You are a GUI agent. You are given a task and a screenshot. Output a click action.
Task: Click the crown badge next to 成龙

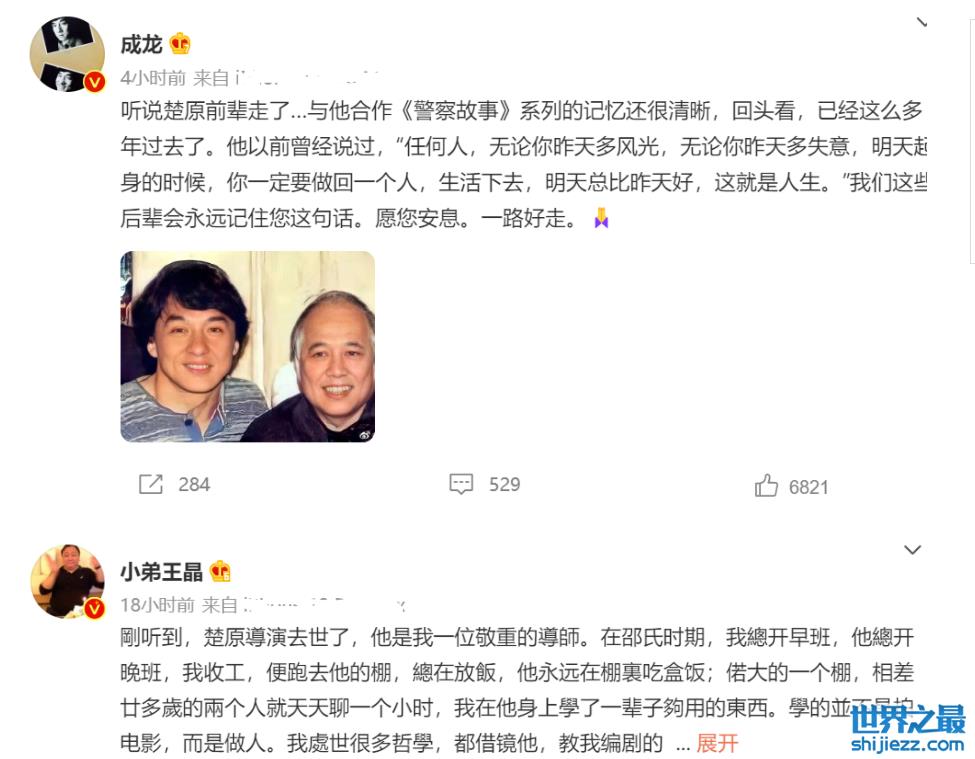click(x=180, y=44)
